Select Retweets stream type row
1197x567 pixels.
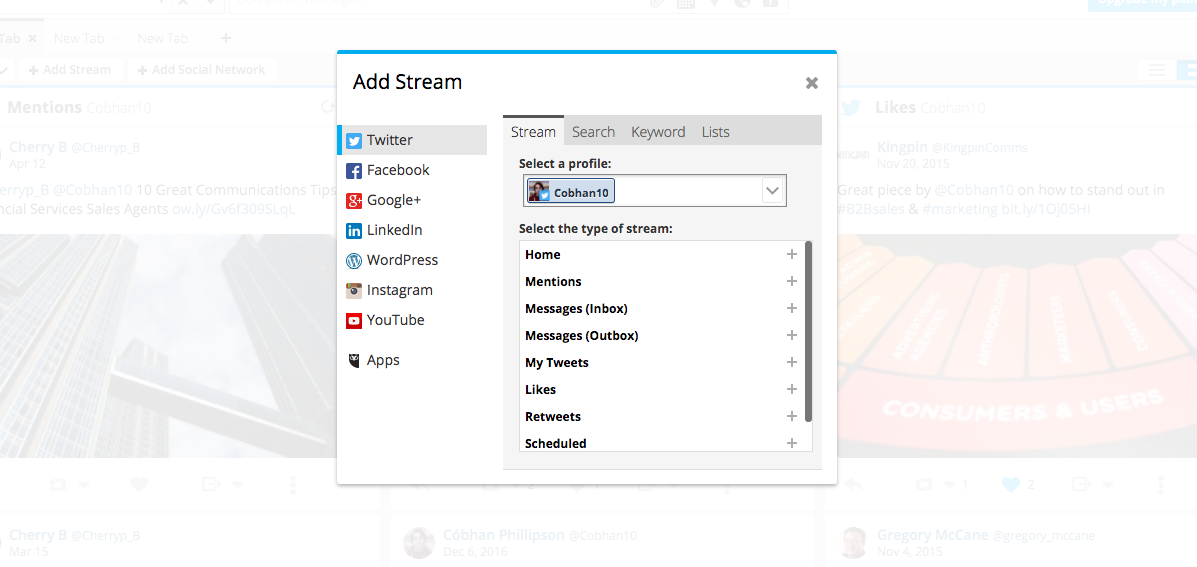coord(662,417)
